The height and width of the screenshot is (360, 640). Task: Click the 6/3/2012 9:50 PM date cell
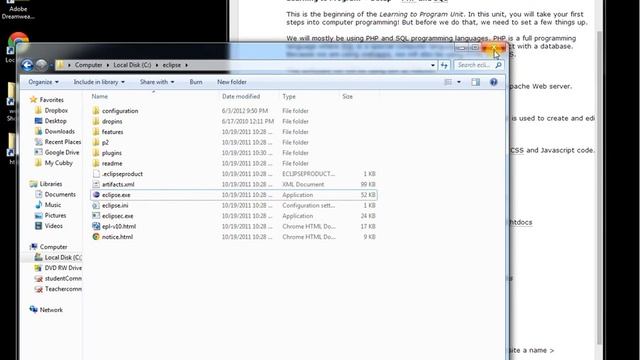click(x=245, y=111)
